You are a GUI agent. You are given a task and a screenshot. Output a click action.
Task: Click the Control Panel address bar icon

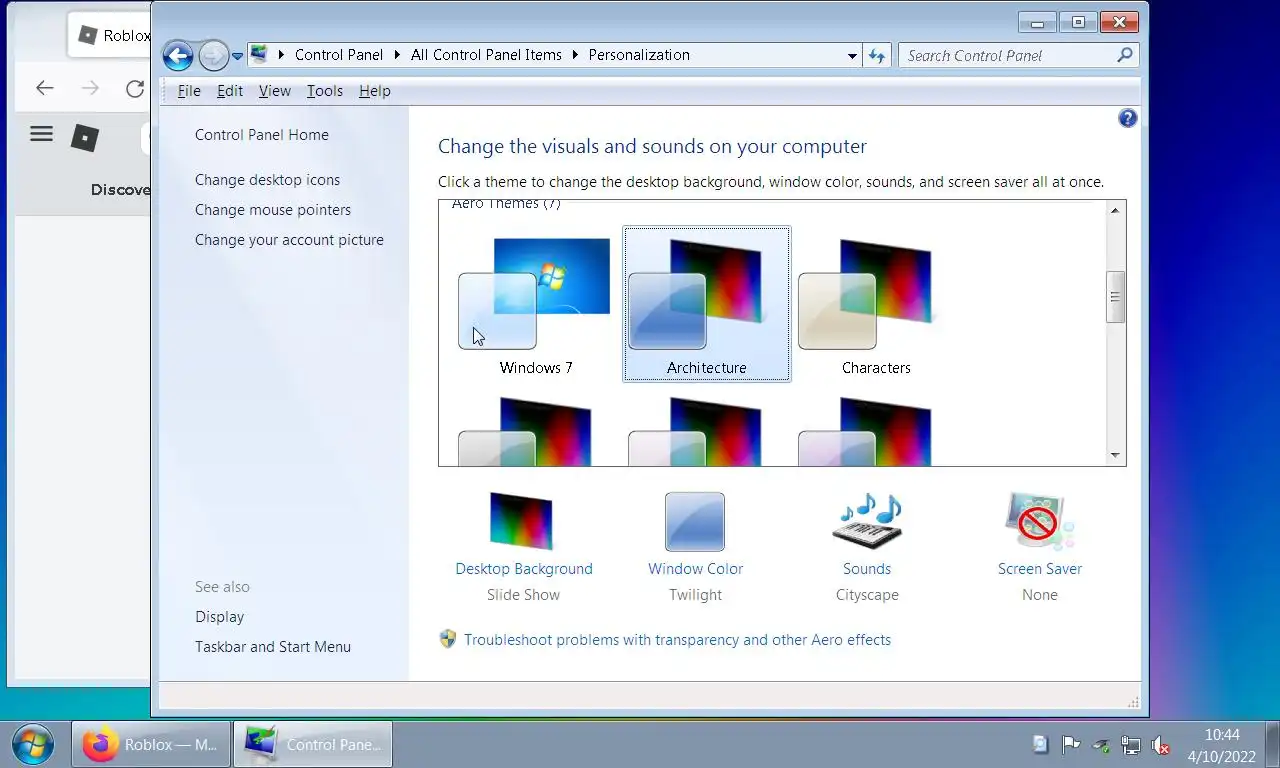[259, 55]
